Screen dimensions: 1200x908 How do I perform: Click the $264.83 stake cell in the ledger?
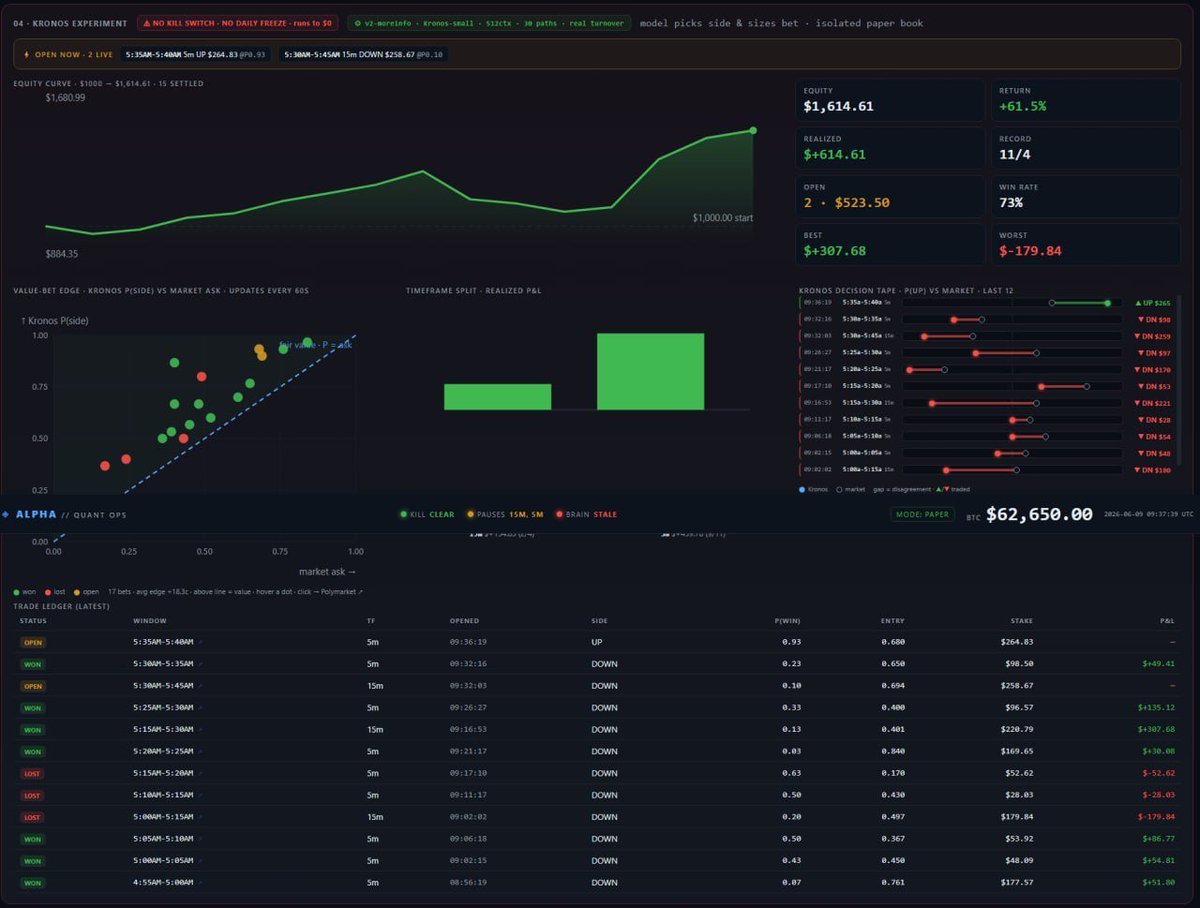click(1017, 642)
